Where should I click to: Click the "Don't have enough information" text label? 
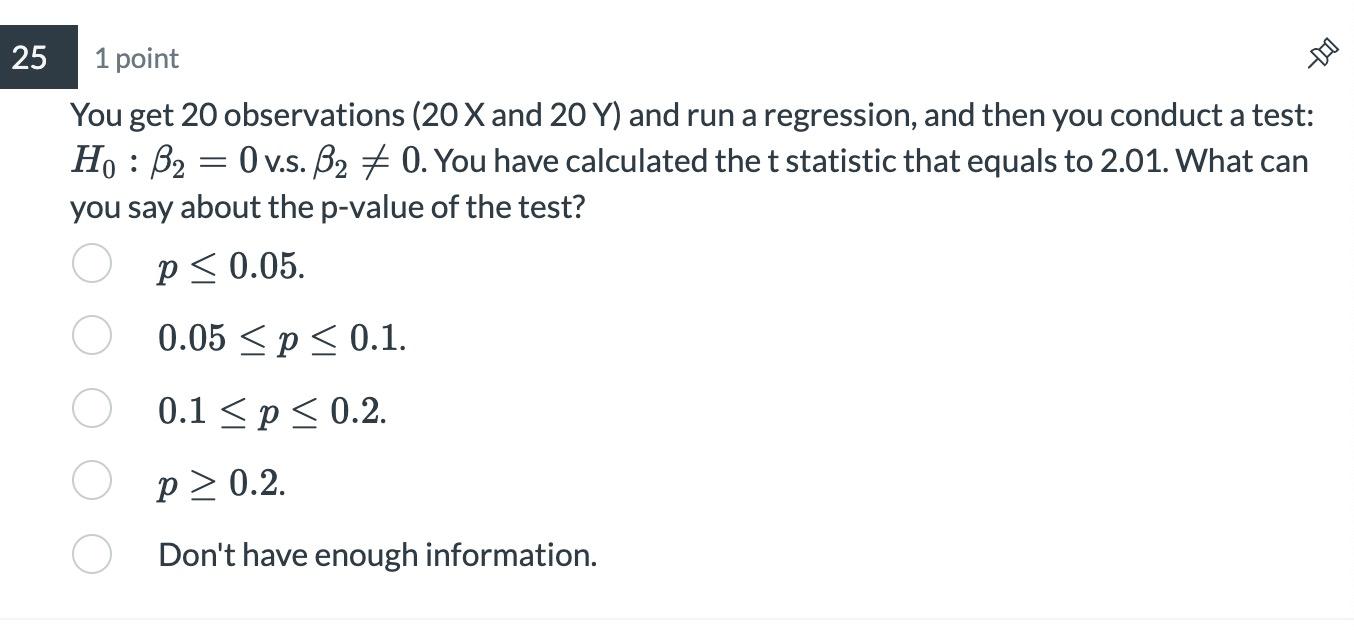coord(377,553)
